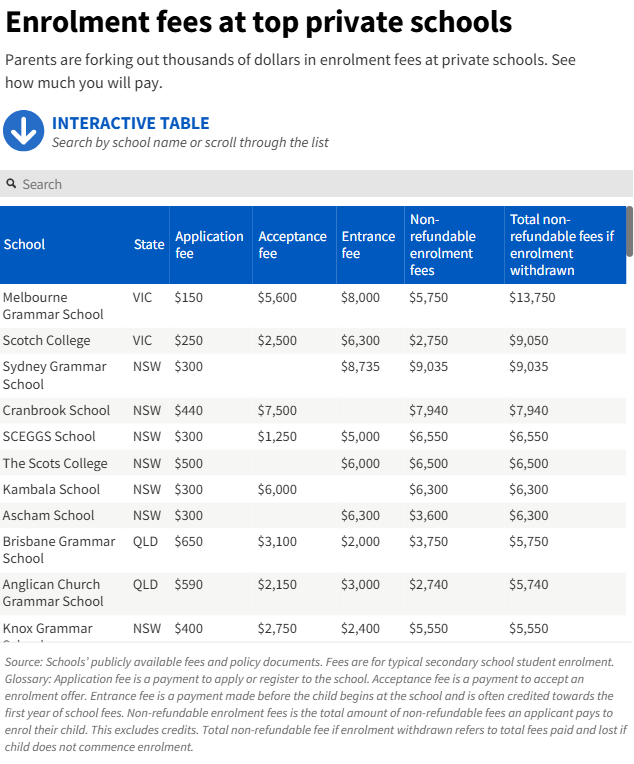
Task: Sort by Entrance fee header
Action: (368, 245)
